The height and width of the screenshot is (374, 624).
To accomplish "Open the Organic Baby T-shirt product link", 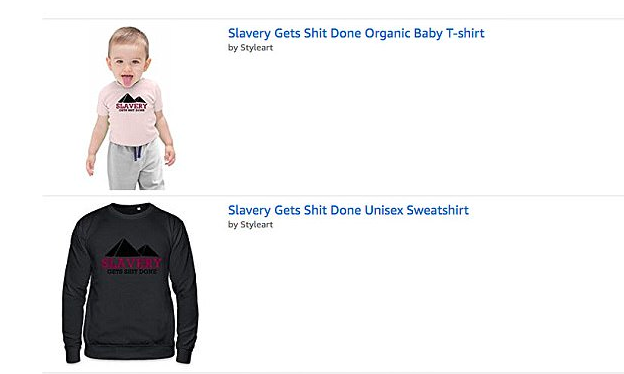I will (356, 33).
